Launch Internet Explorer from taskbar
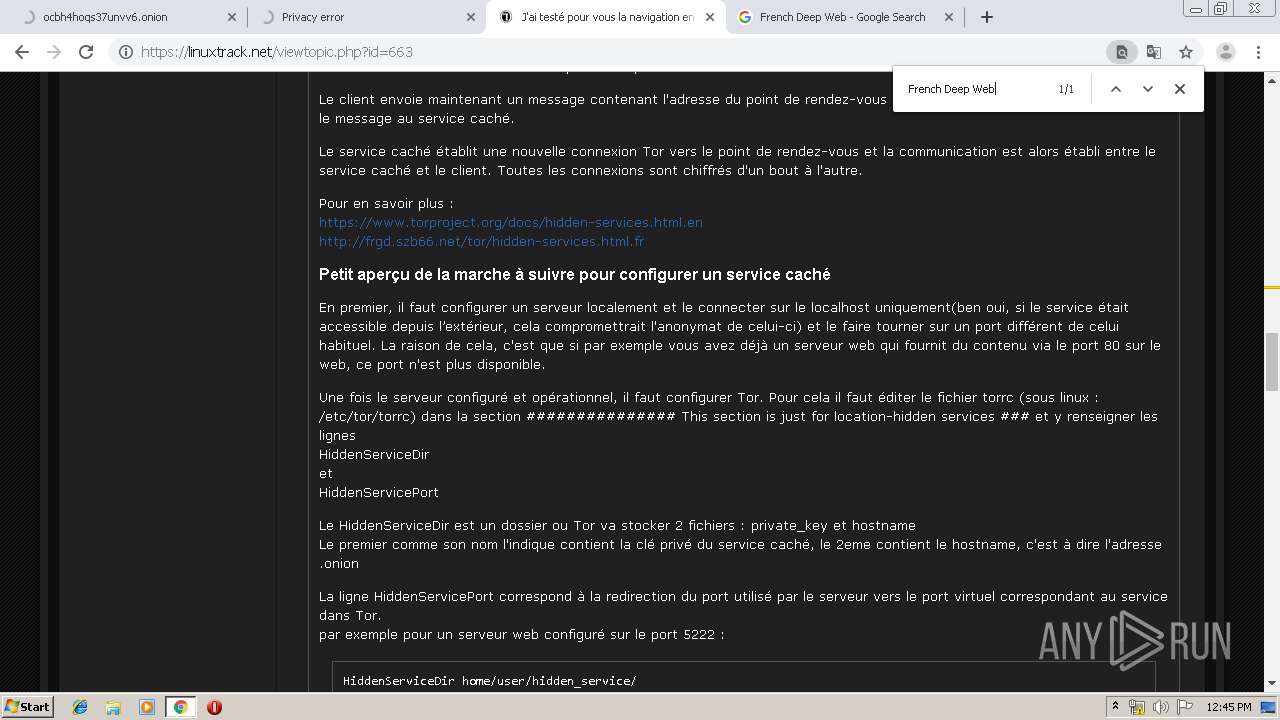This screenshot has width=1280, height=720. 80,707
